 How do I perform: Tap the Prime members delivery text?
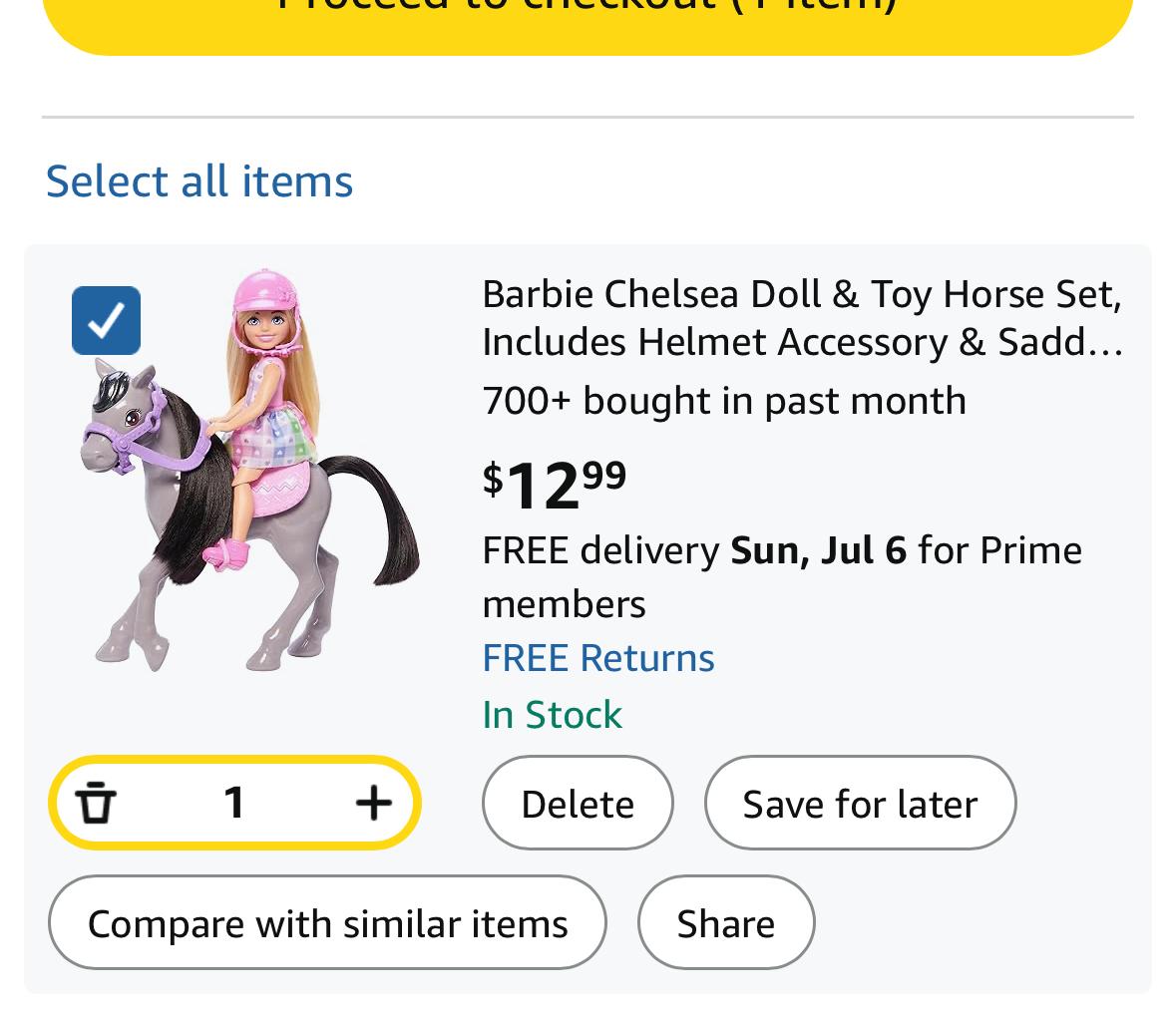(x=782, y=577)
